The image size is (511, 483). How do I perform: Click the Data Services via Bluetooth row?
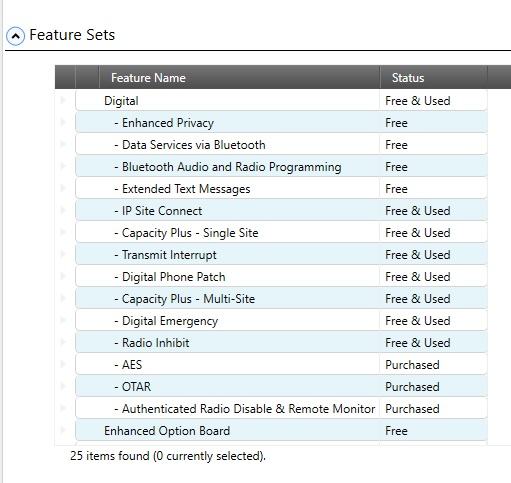(282, 144)
